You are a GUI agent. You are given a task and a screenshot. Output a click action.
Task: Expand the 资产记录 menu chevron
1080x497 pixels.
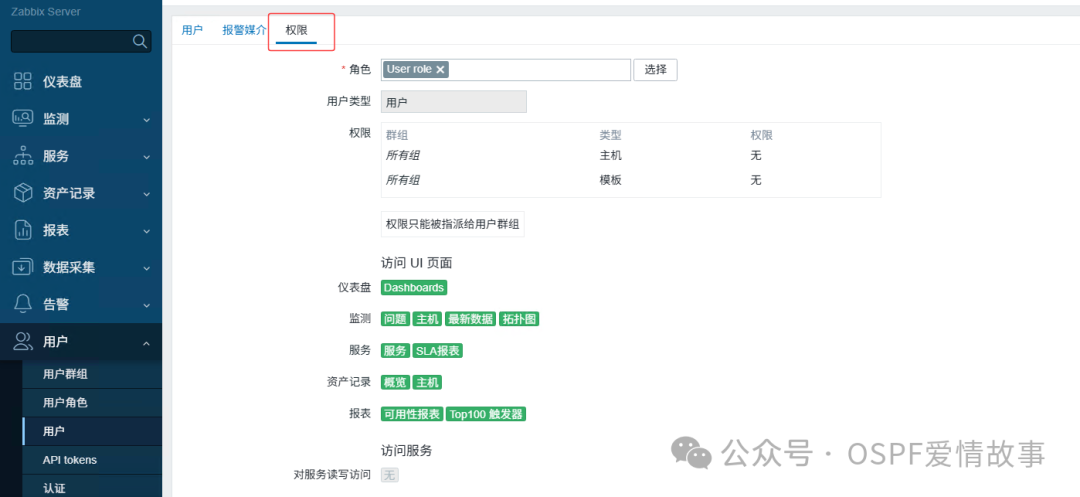pyautogui.click(x=147, y=194)
